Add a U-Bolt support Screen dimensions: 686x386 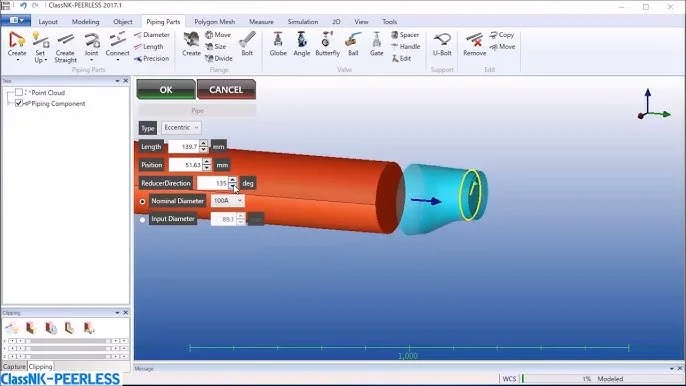point(442,43)
